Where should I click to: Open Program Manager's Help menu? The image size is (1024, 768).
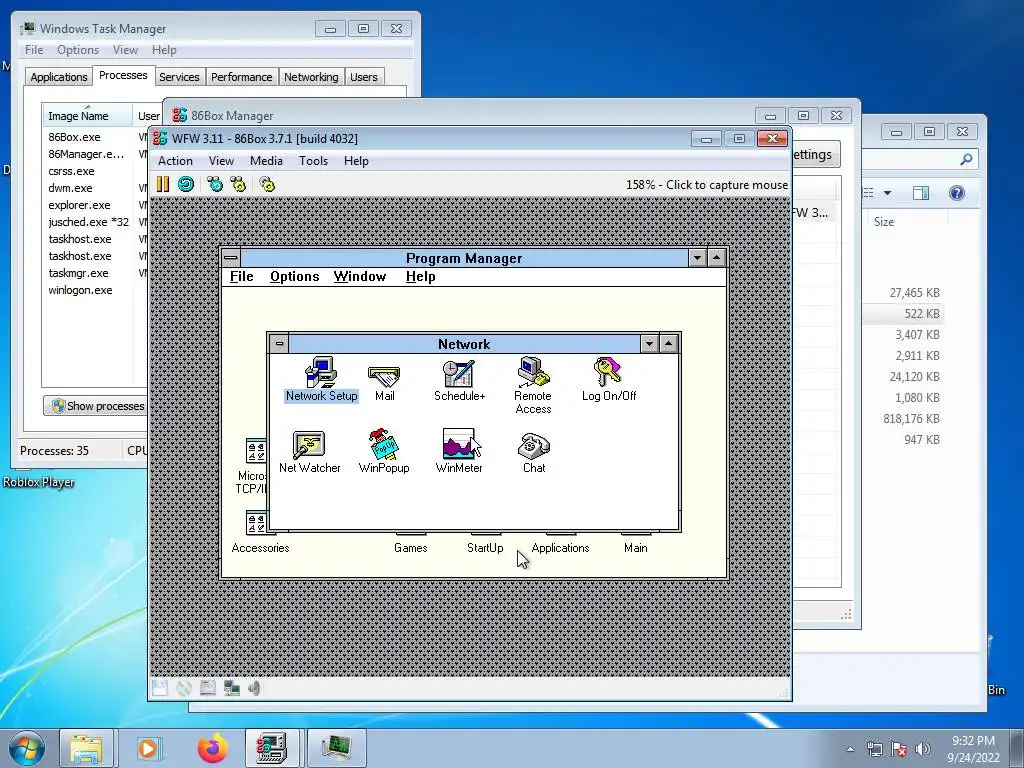(x=421, y=276)
